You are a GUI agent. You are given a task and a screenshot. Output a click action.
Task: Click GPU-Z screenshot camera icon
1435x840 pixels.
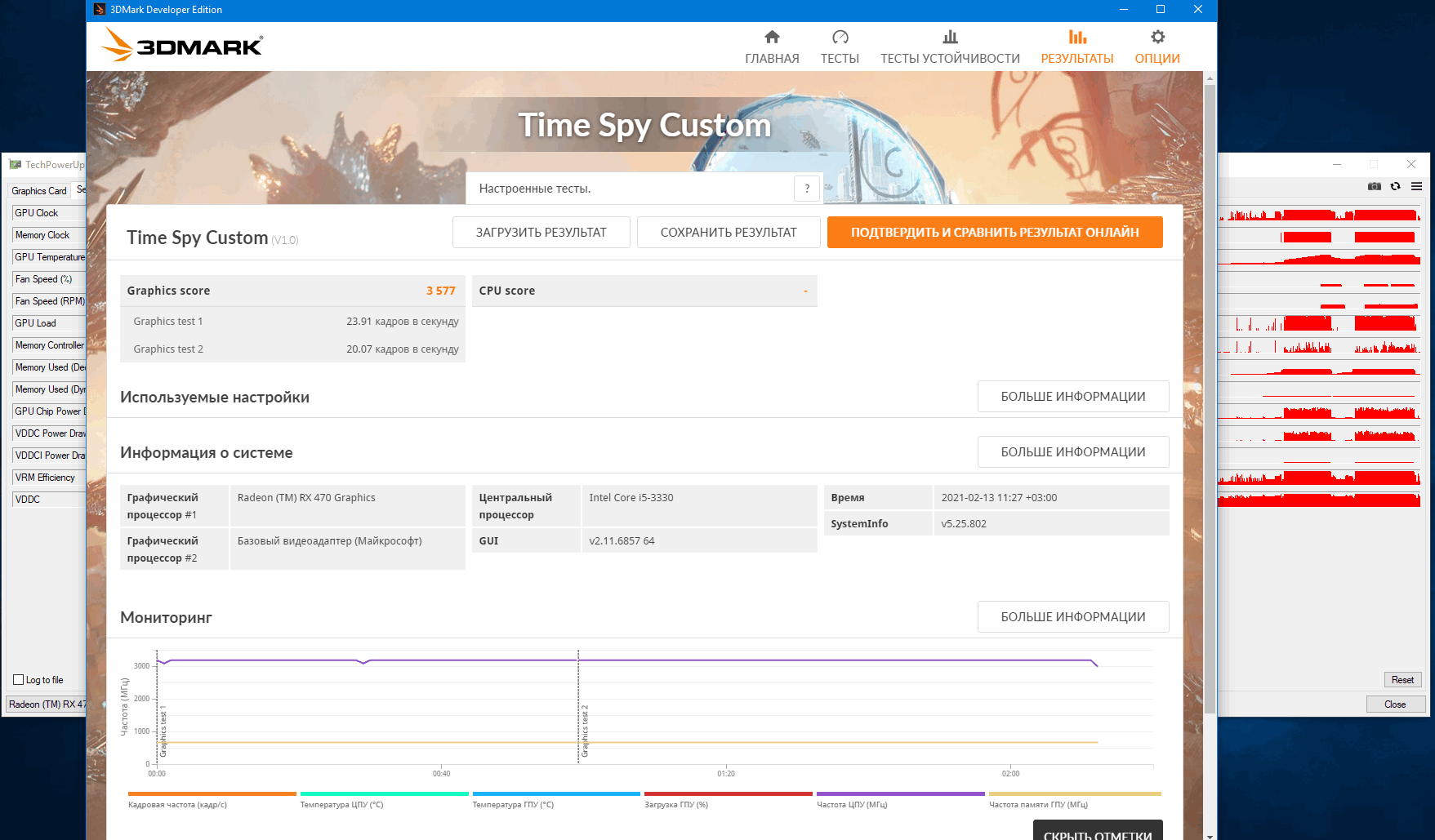coord(1375,186)
